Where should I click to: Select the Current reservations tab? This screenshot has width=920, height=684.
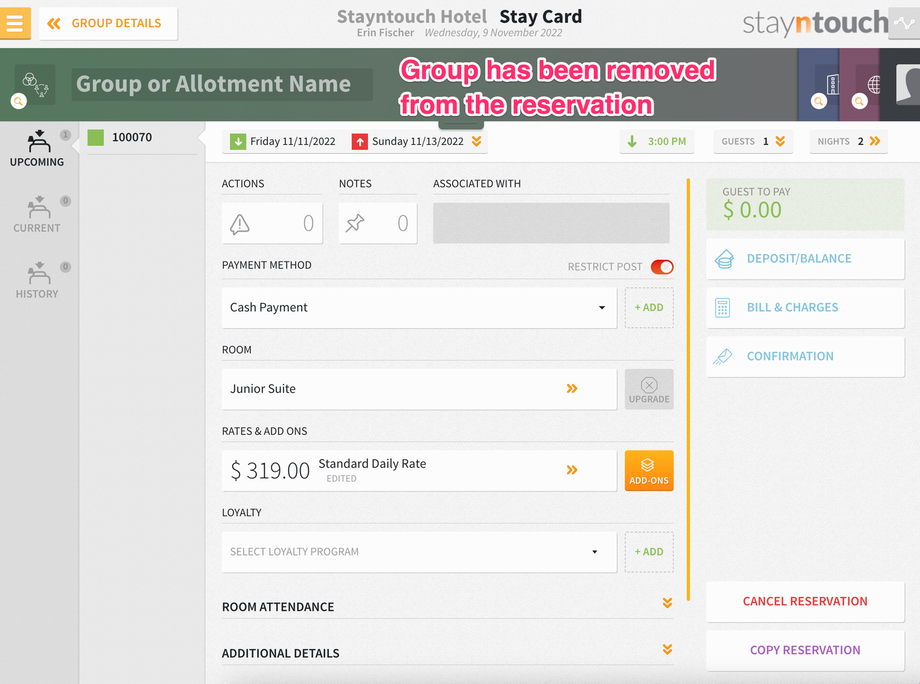pos(37,215)
